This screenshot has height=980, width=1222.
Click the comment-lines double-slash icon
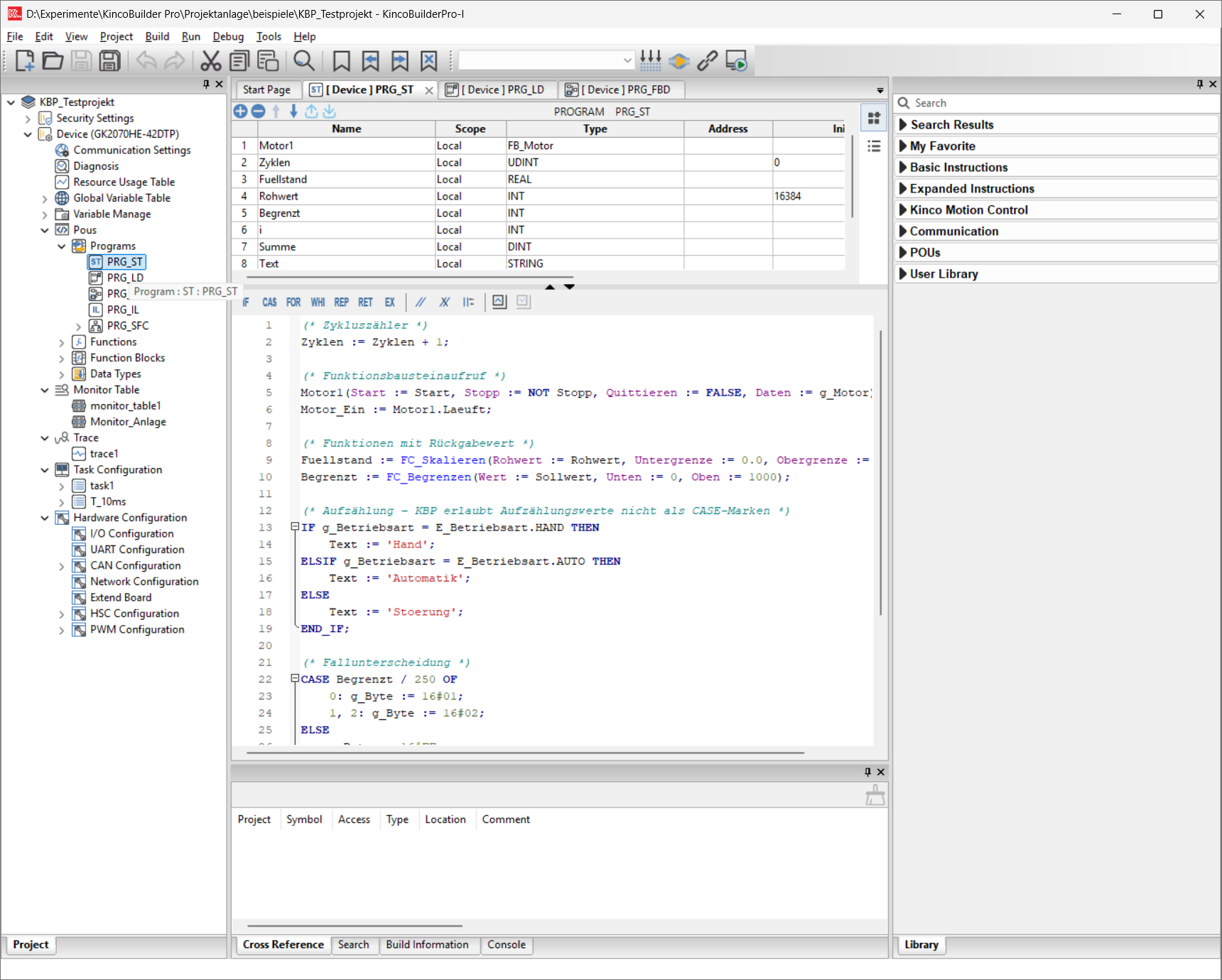click(x=421, y=303)
